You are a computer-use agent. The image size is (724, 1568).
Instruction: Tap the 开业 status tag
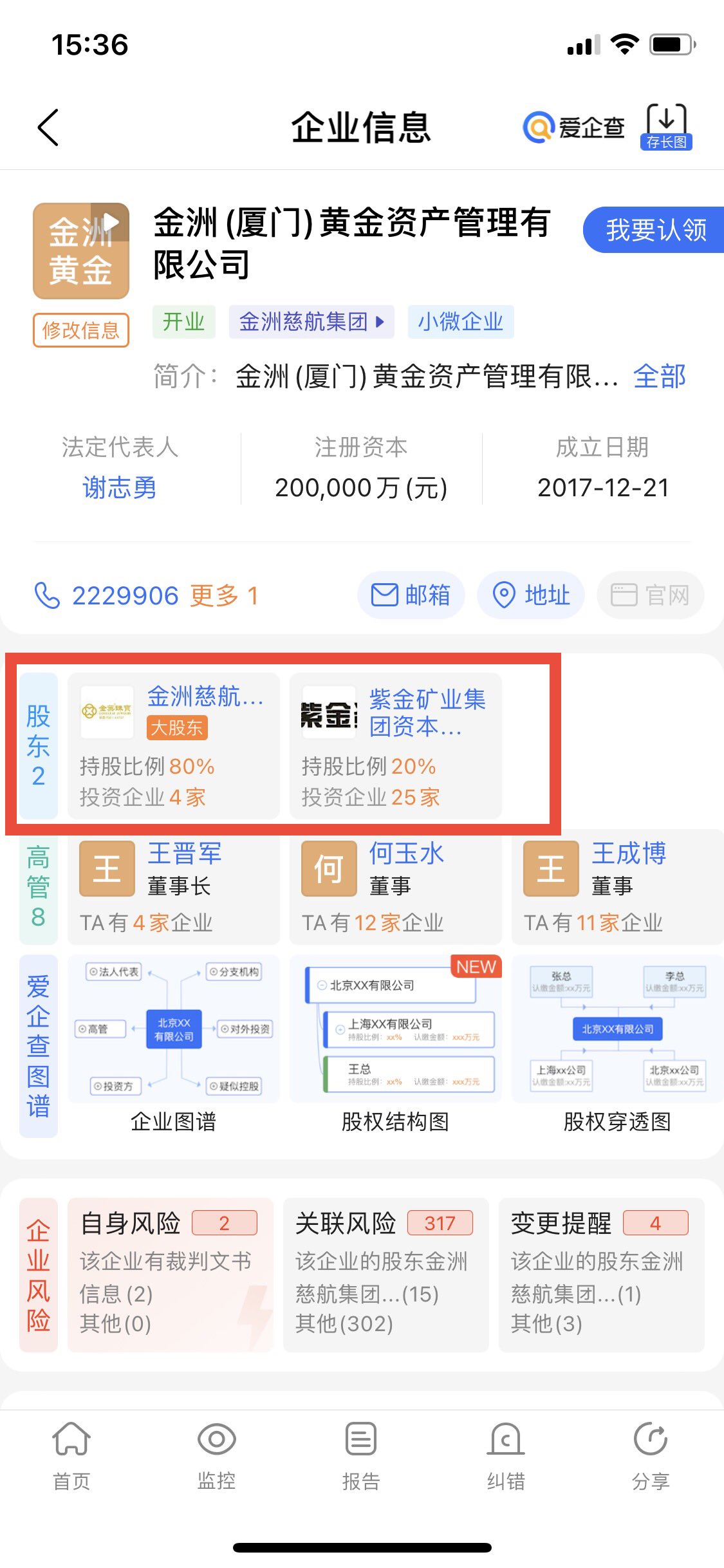click(x=183, y=321)
